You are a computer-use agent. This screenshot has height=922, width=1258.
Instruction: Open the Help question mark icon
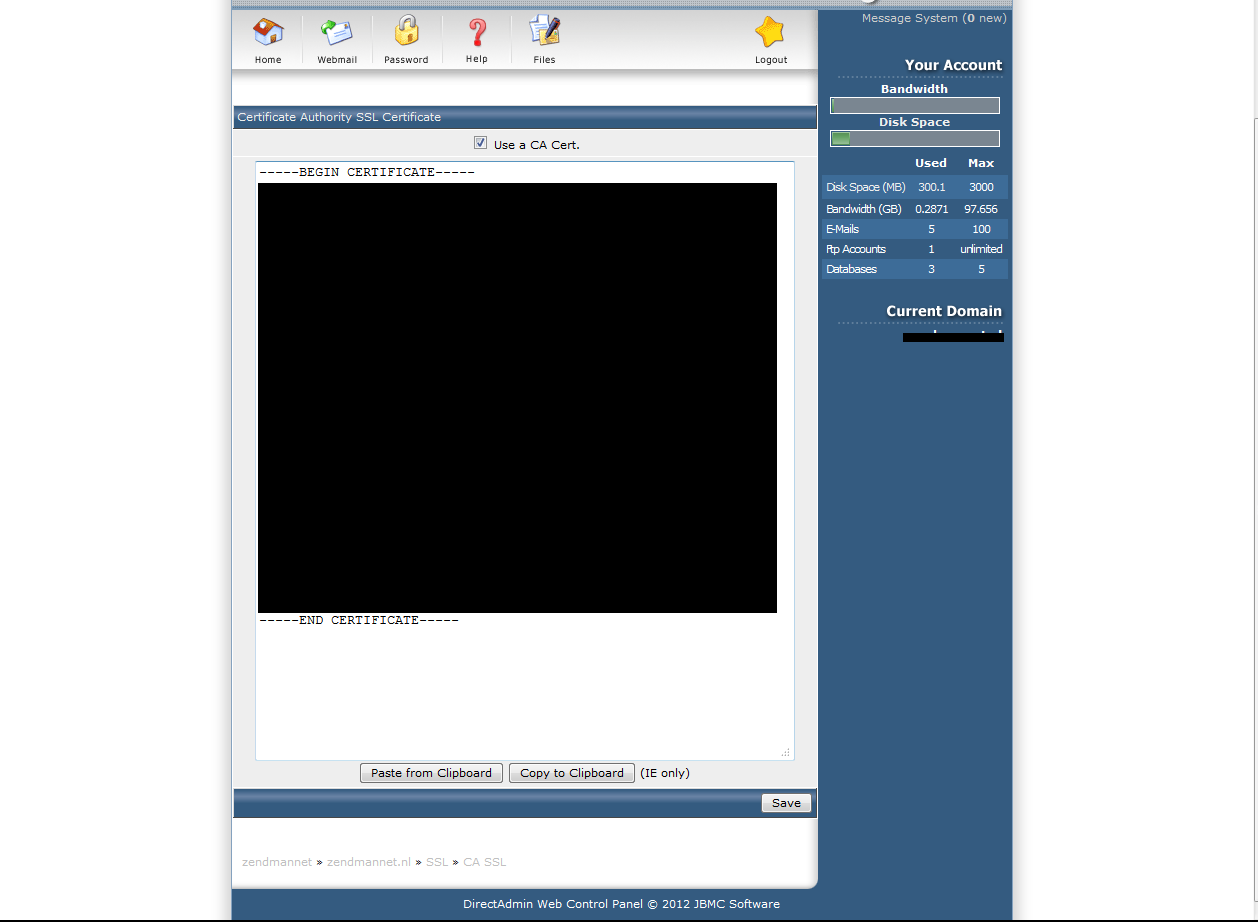(x=477, y=32)
